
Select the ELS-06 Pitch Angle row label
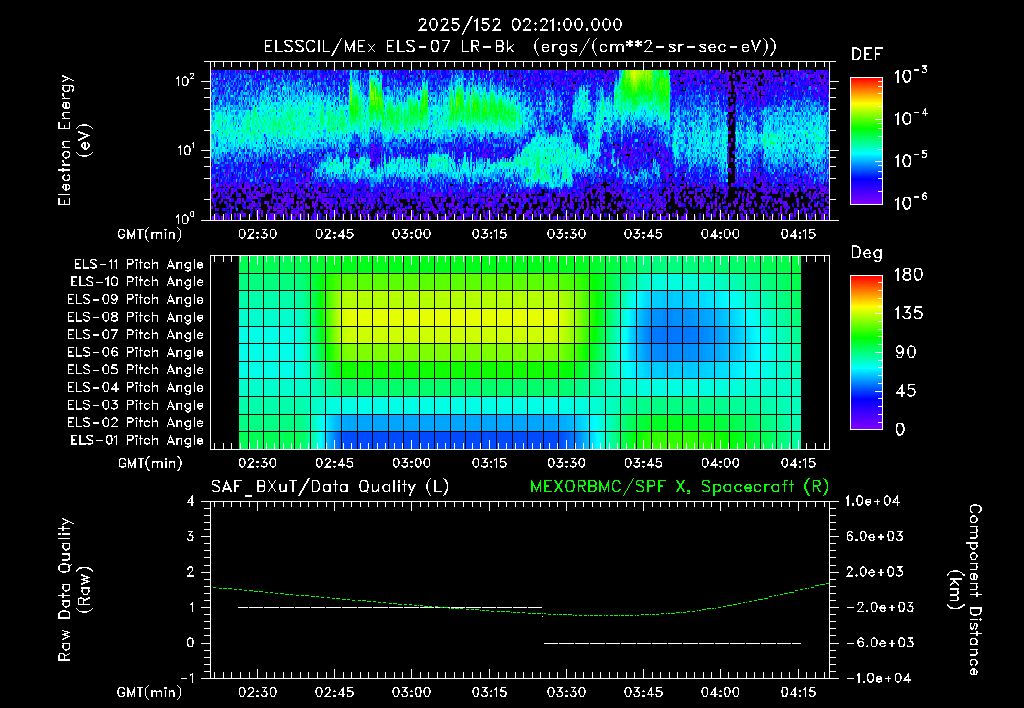pyautogui.click(x=136, y=352)
